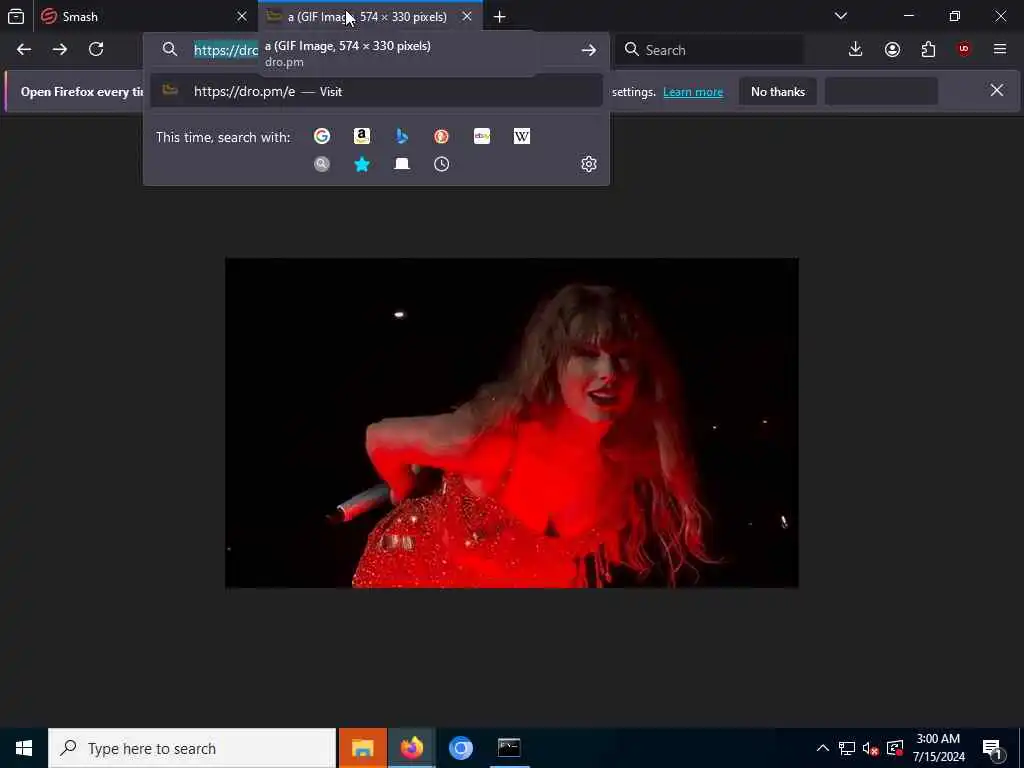Open the uBlock Origin extension icon
Screen dimensions: 1024x768
pyautogui.click(x=964, y=50)
